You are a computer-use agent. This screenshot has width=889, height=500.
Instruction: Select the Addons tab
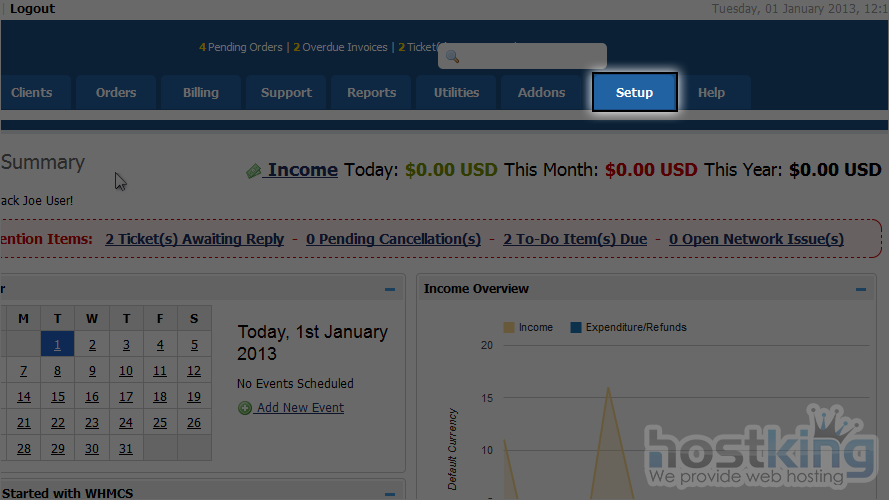(x=541, y=93)
